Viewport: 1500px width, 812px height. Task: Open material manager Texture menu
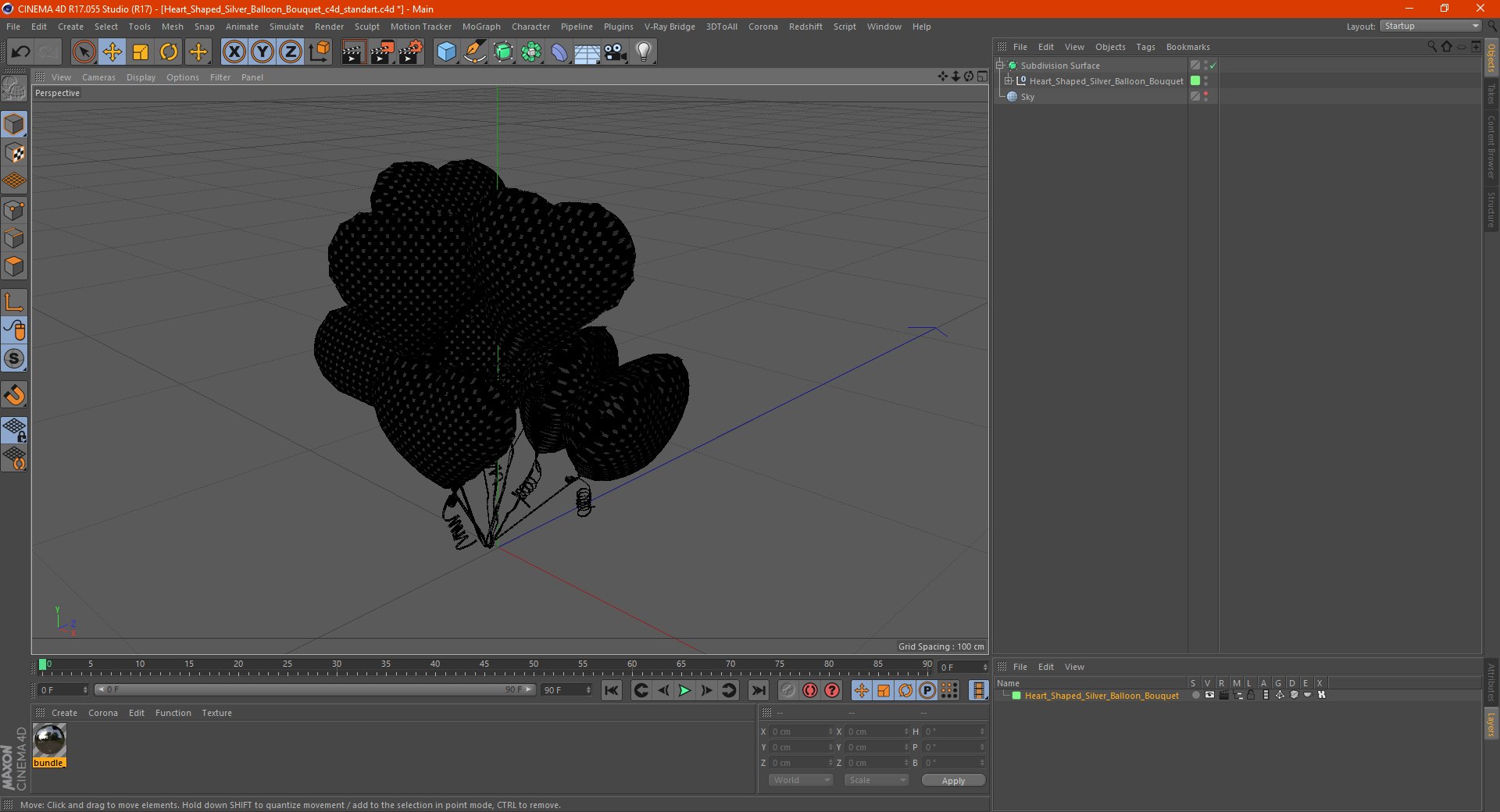coord(216,713)
